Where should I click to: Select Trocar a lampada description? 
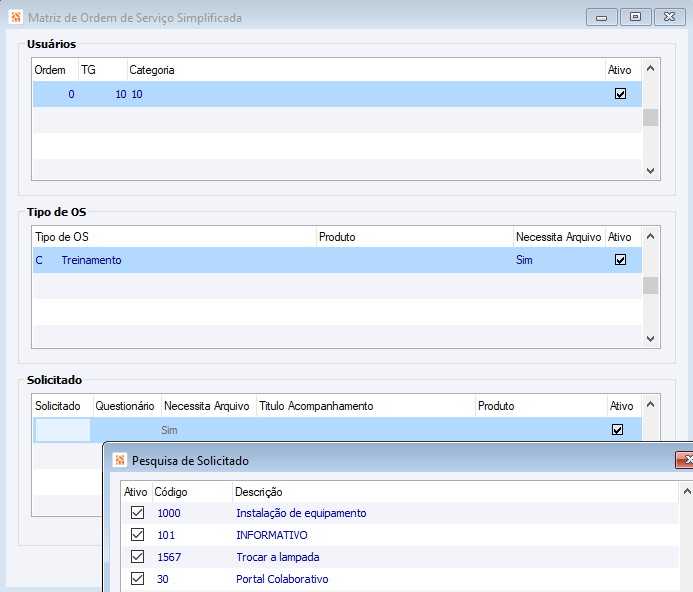tap(278, 557)
